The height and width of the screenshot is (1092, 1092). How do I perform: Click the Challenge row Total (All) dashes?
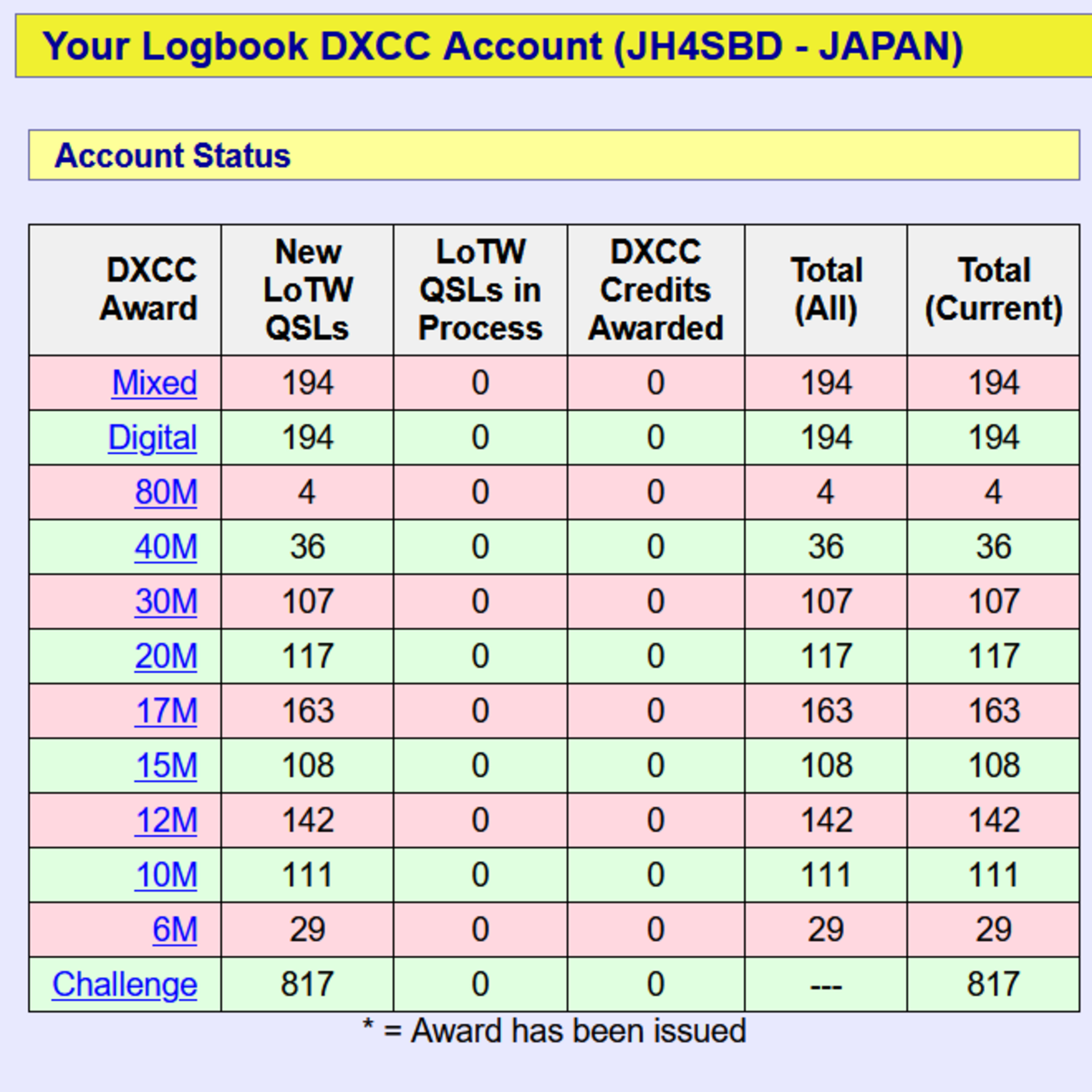click(x=826, y=987)
